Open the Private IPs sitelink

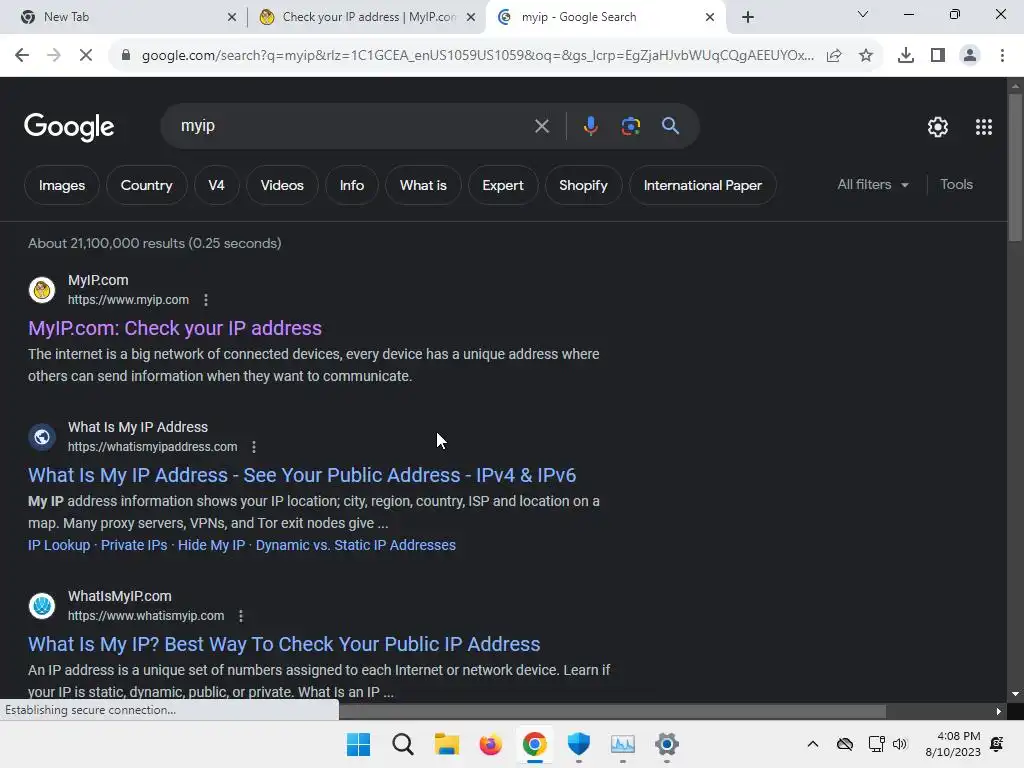pyautogui.click(x=134, y=545)
